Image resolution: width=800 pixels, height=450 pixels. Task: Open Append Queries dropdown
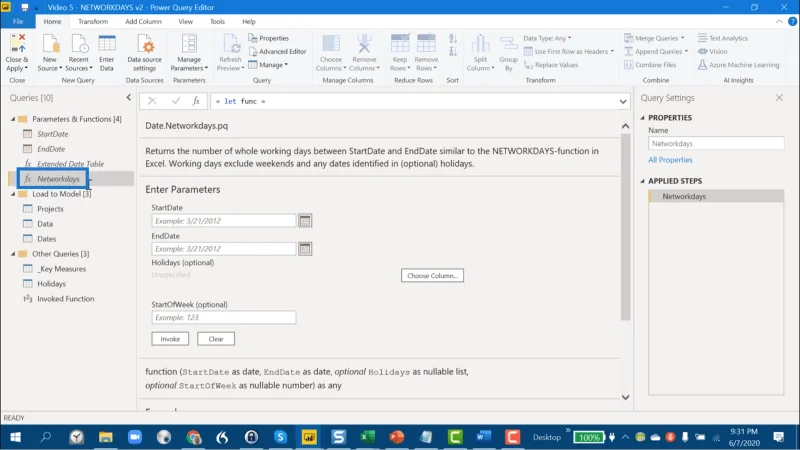(x=656, y=52)
